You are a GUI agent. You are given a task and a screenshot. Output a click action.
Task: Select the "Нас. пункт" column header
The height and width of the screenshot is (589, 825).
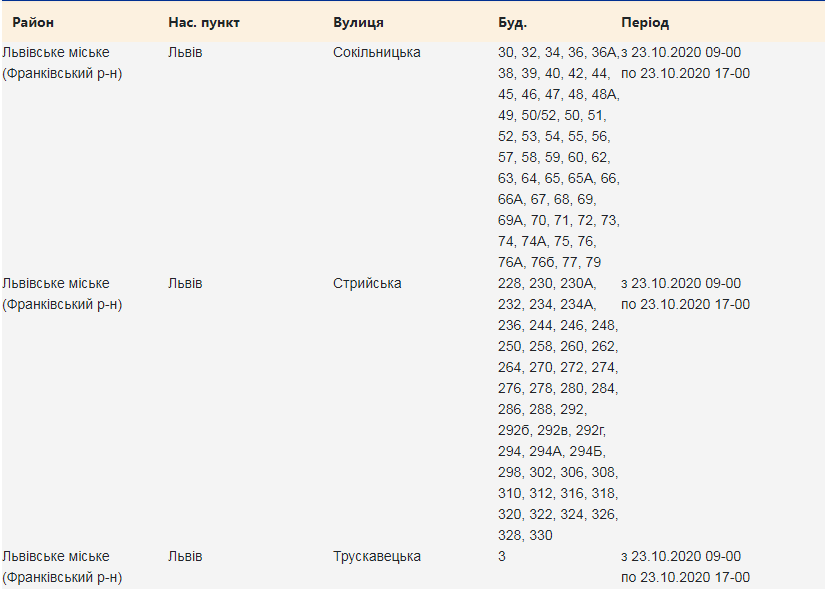click(204, 22)
